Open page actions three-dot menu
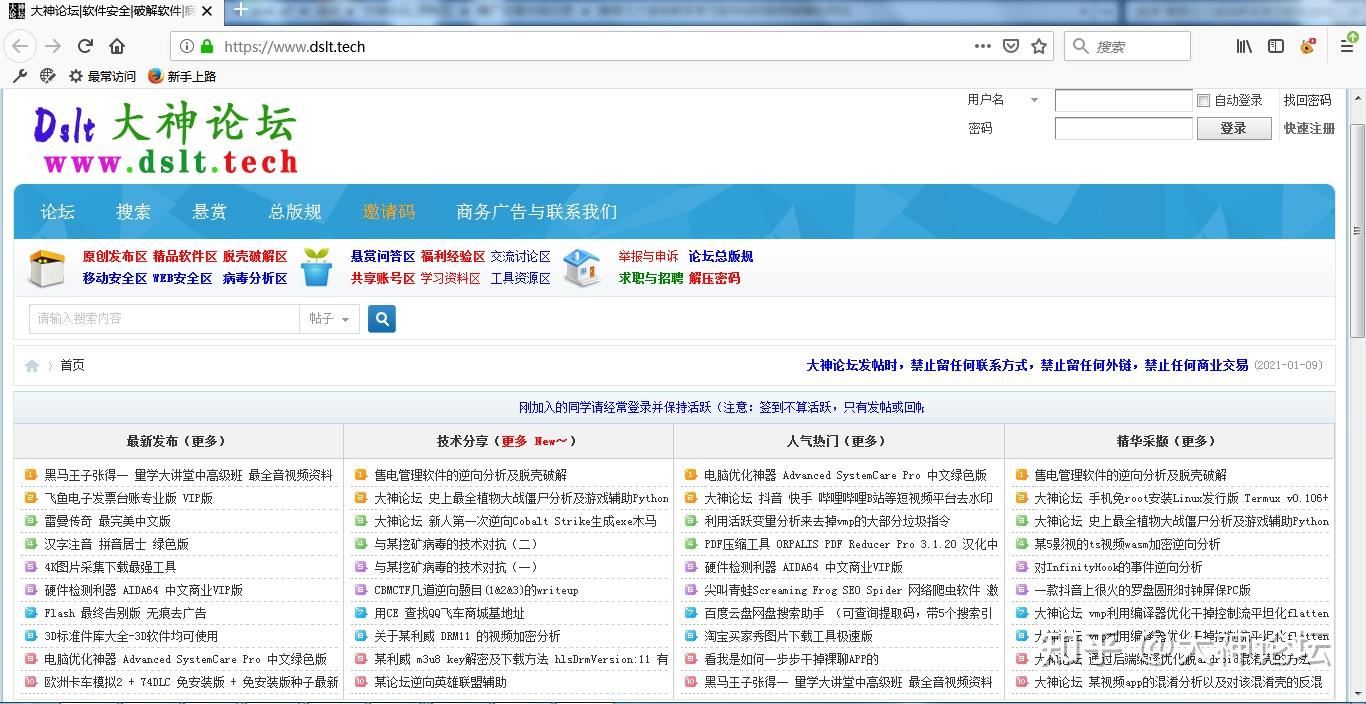Image resolution: width=1366 pixels, height=704 pixels. coord(983,46)
